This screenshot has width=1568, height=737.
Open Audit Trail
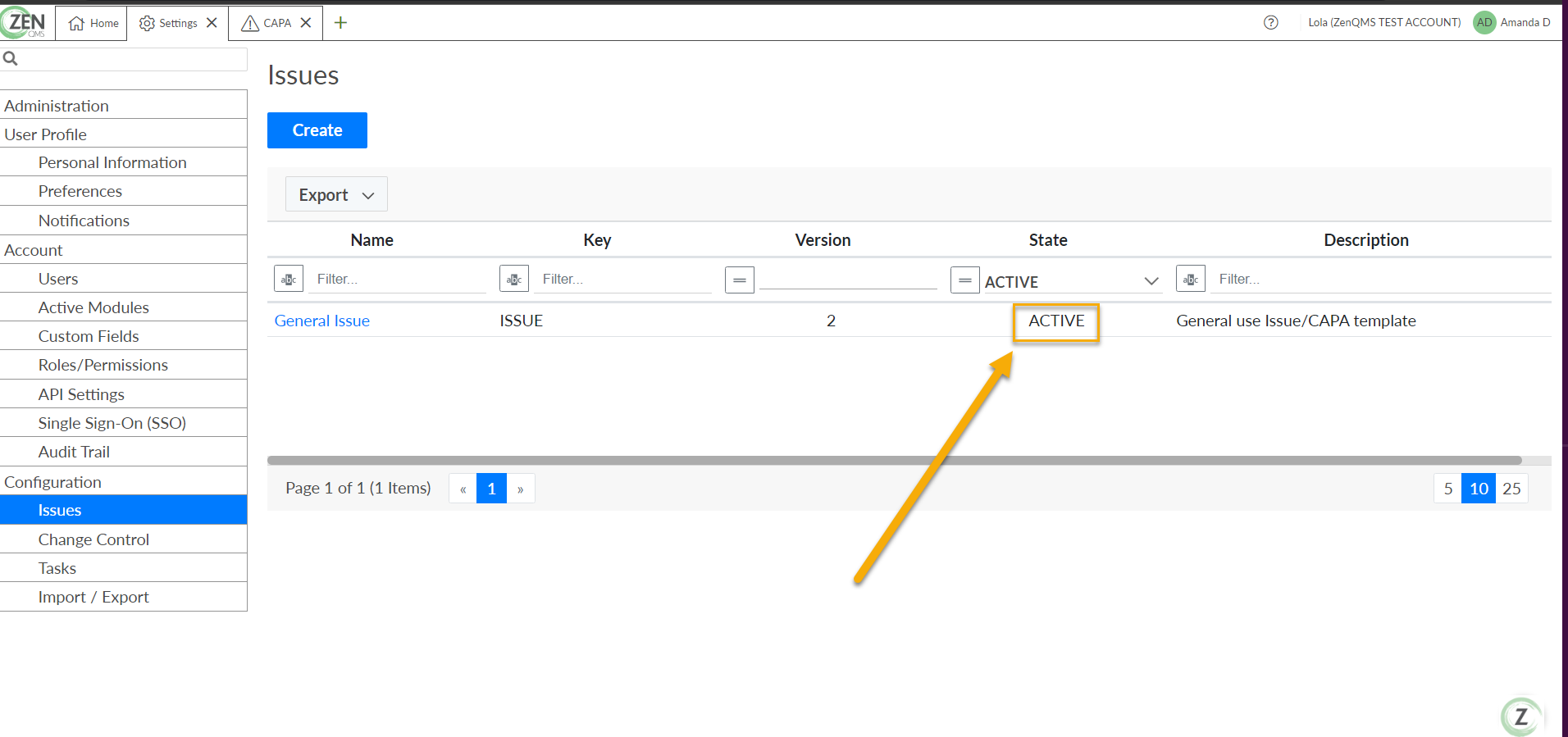point(123,452)
